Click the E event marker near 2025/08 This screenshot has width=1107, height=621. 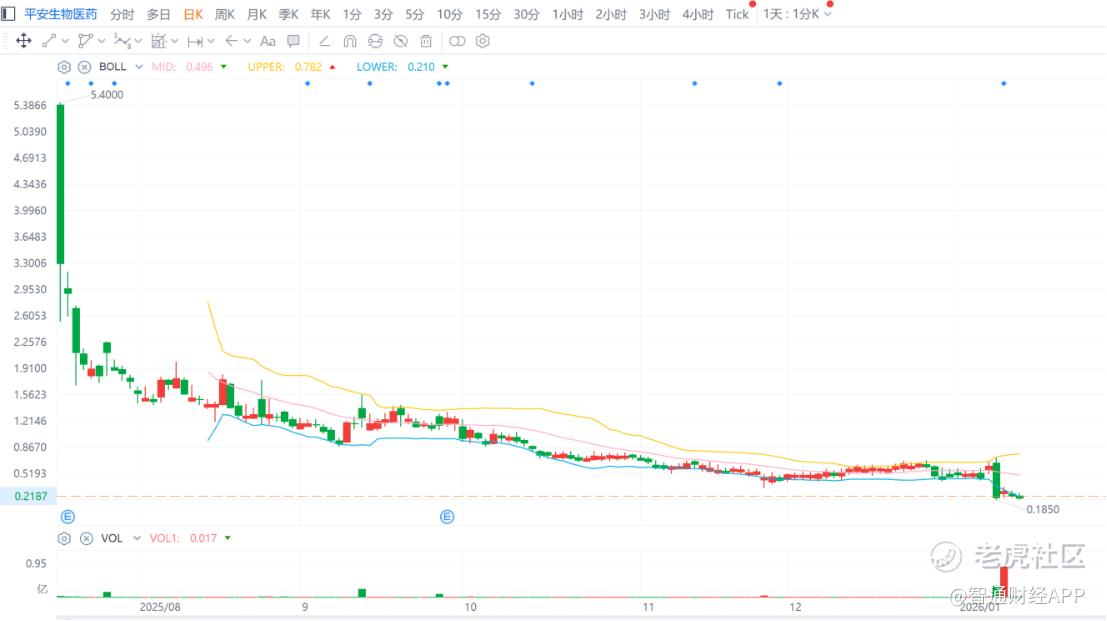pyautogui.click(x=68, y=517)
